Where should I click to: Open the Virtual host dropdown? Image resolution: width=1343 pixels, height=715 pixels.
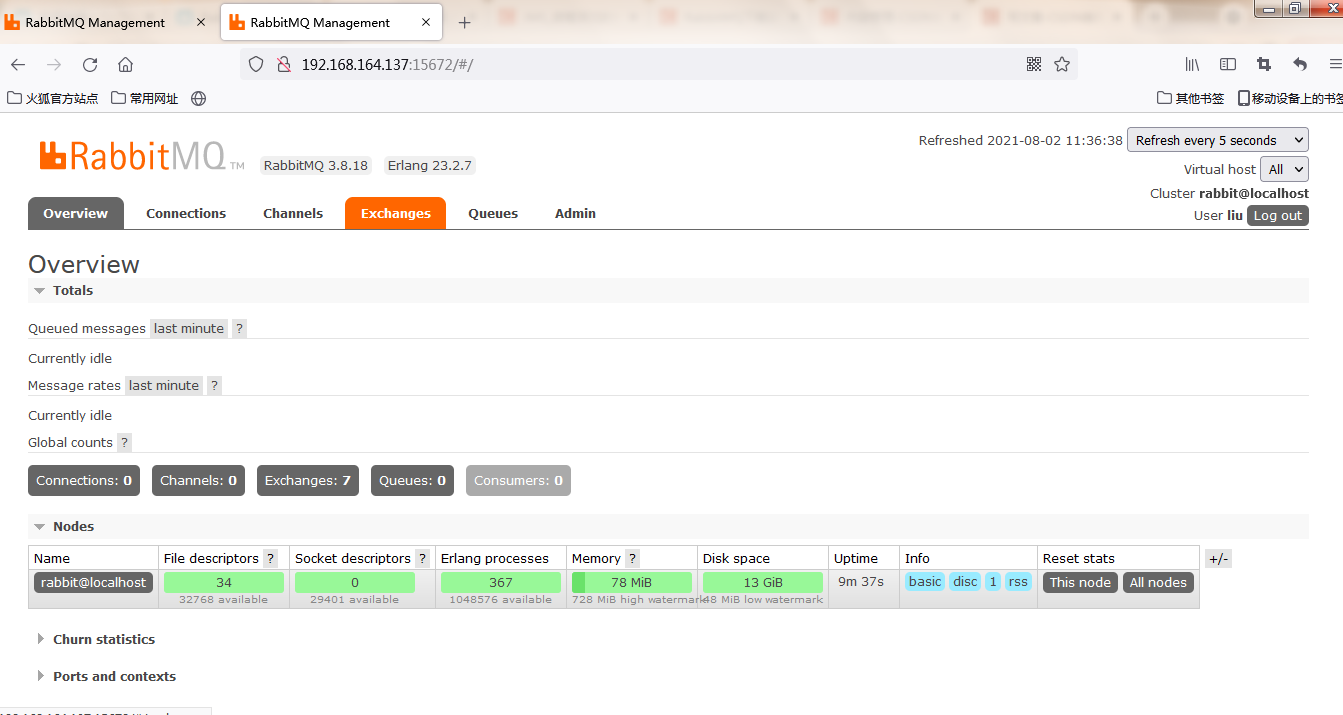tap(1284, 169)
